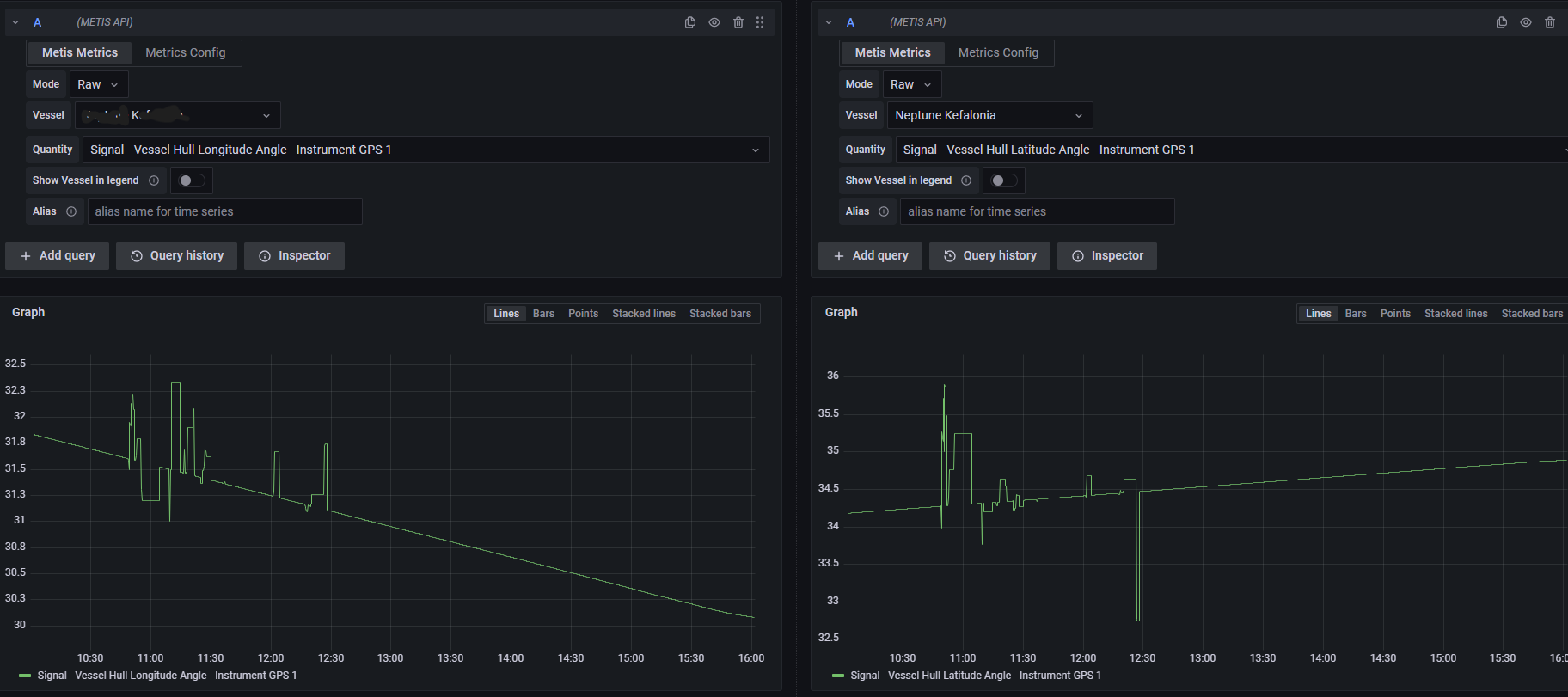Click info icon next to left Alias label

pos(71,211)
